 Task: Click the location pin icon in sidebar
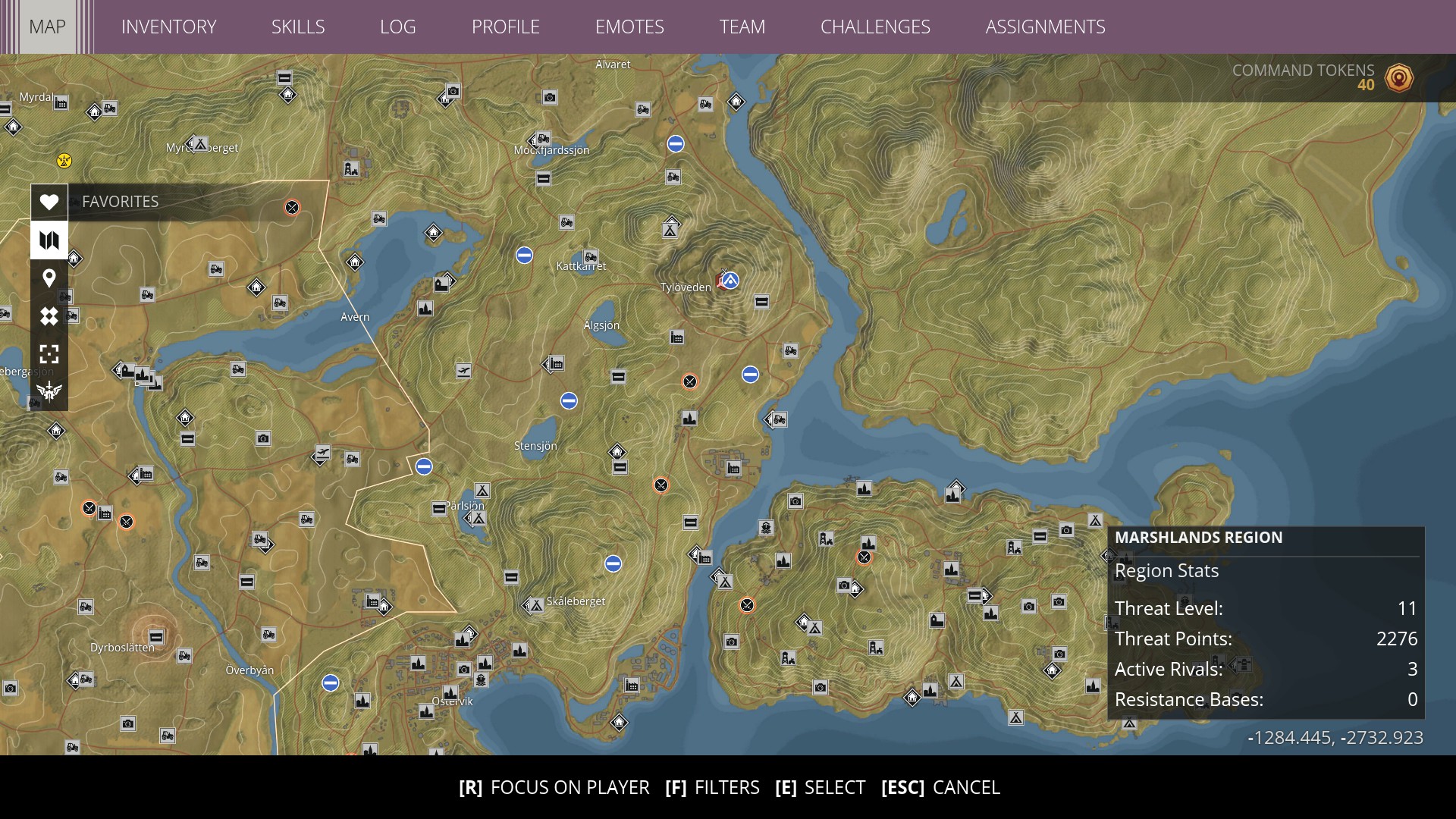[49, 278]
